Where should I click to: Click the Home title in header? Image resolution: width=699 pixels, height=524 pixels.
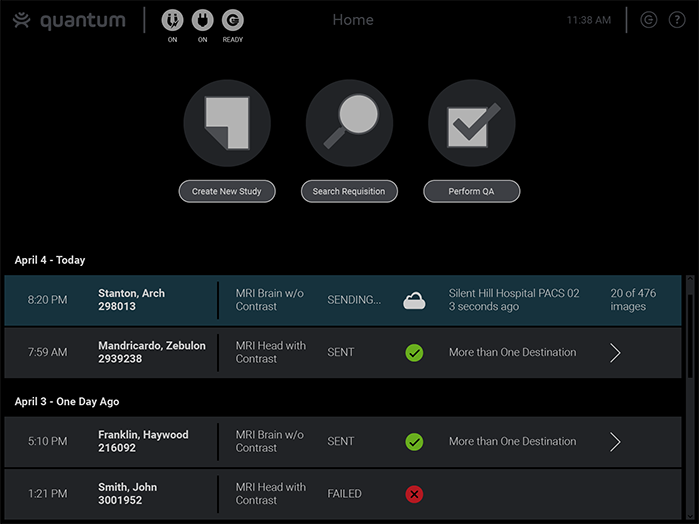[x=352, y=20]
